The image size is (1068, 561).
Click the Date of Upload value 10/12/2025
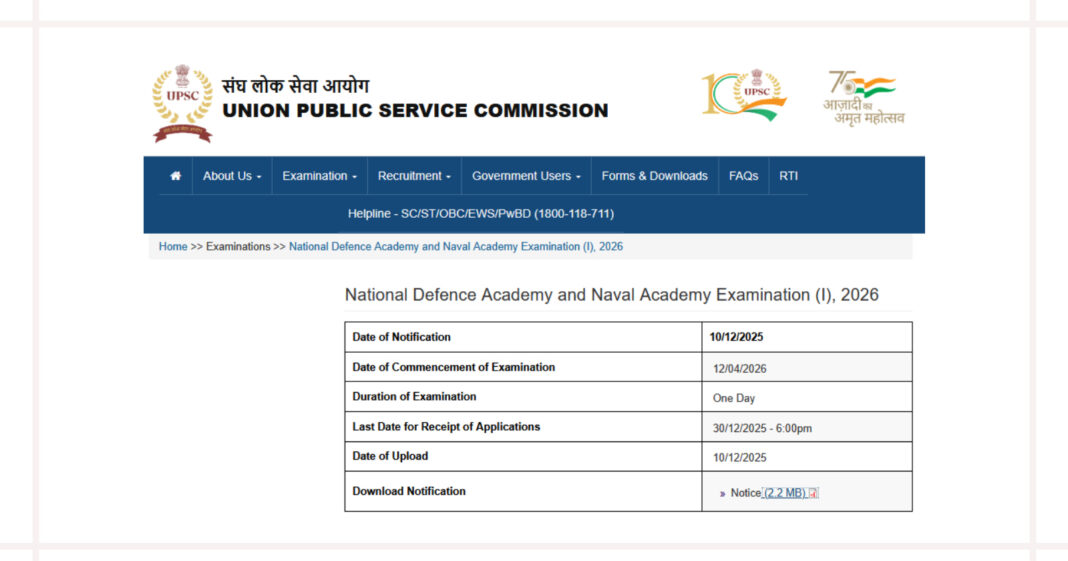807,456
